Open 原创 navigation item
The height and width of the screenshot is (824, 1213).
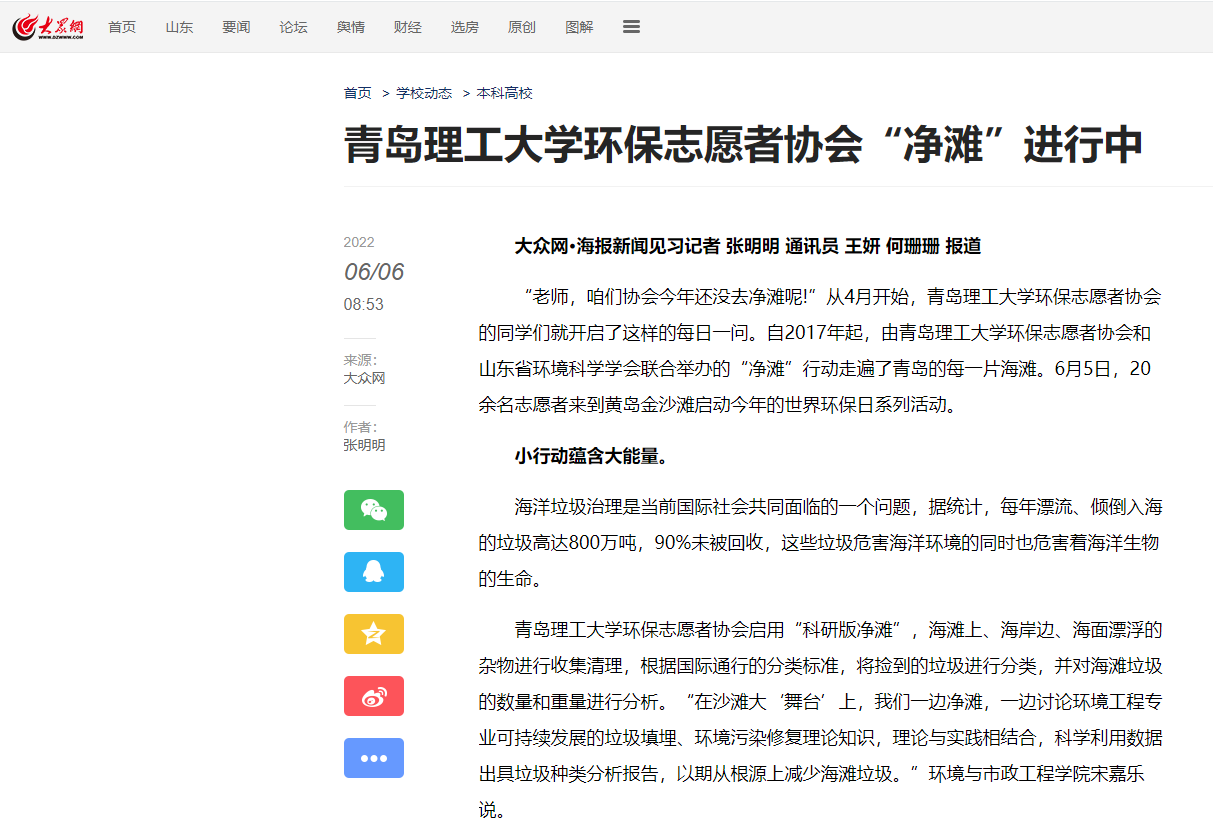click(521, 27)
